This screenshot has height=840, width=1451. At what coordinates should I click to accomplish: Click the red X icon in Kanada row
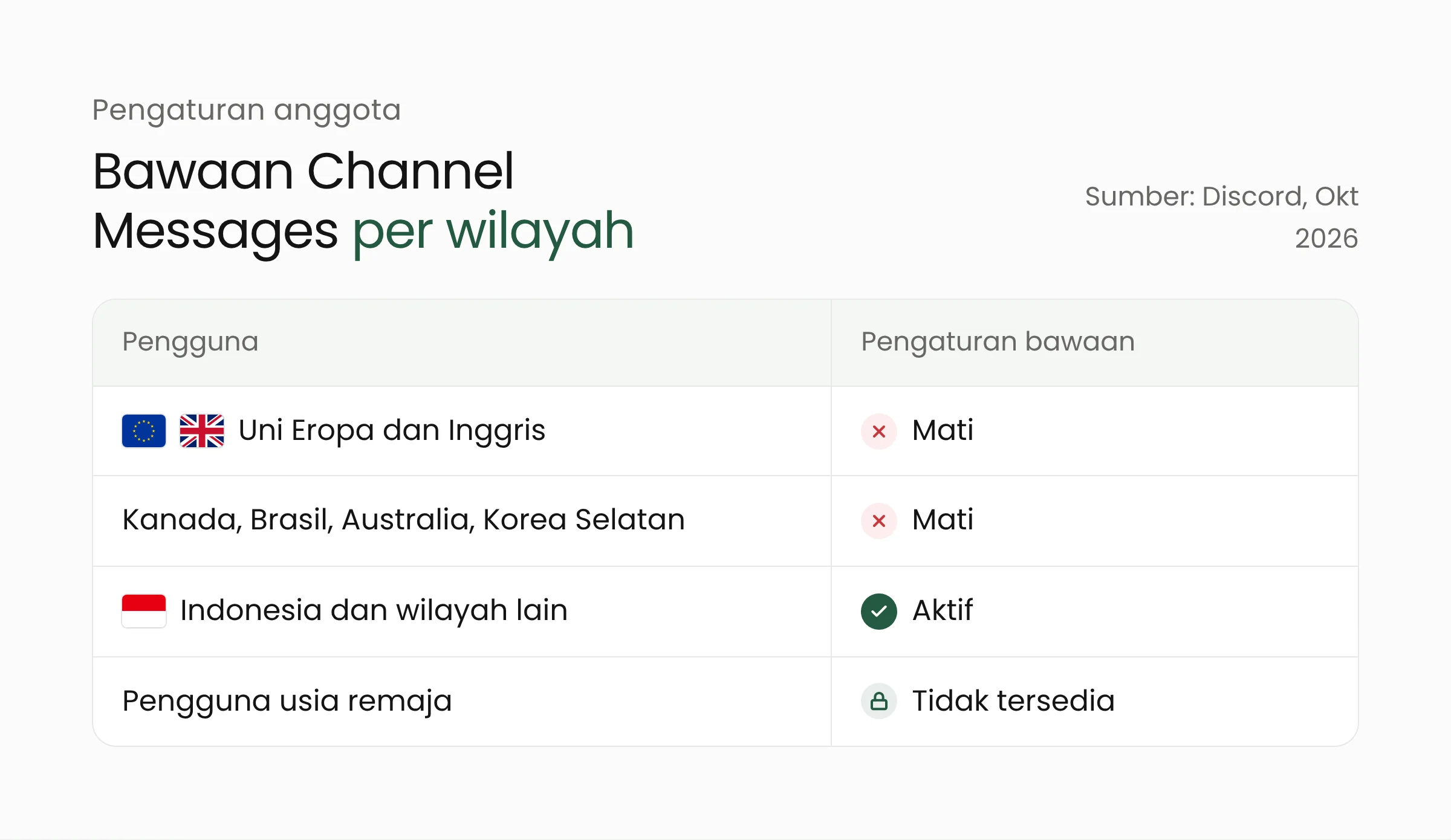[x=879, y=521]
